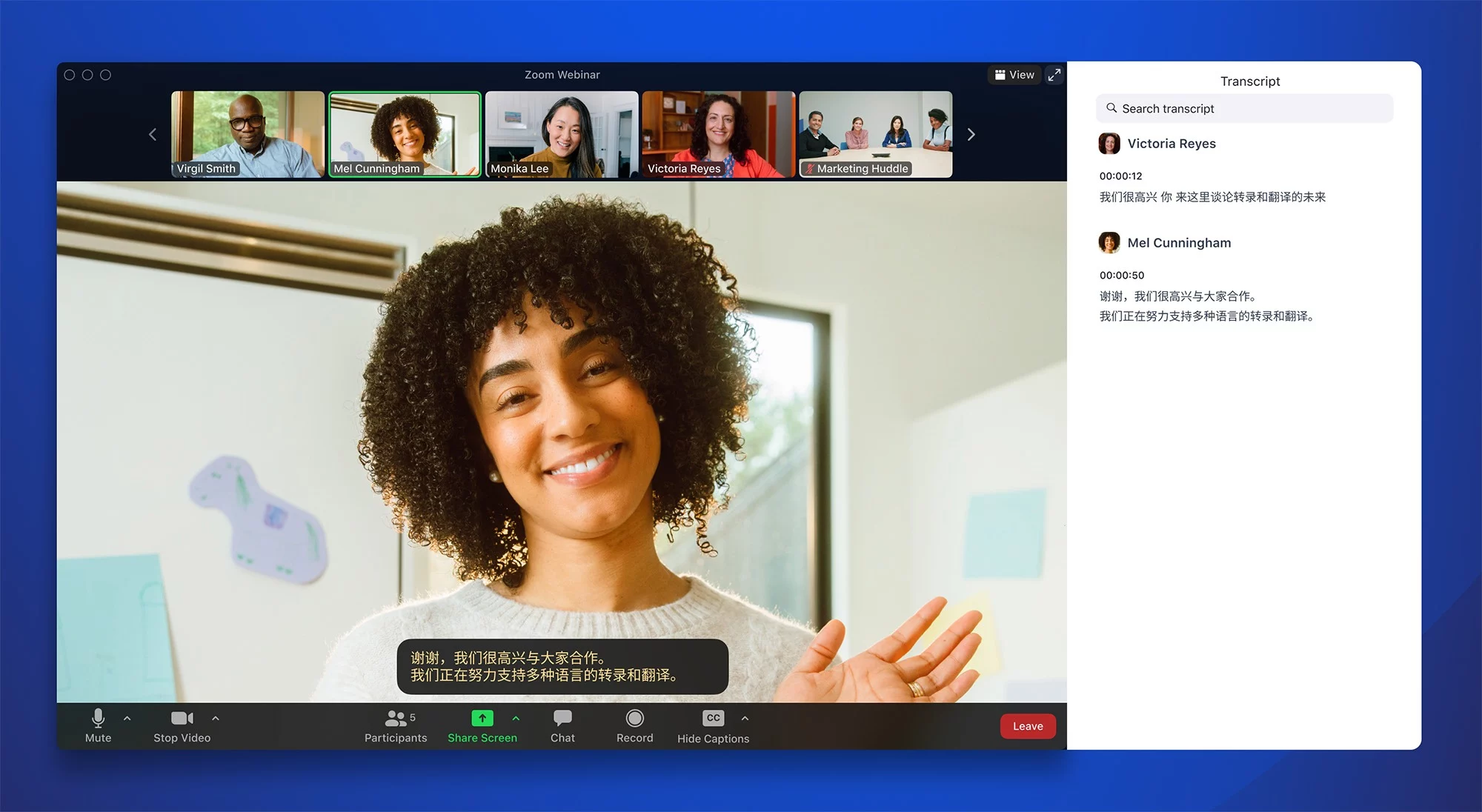The width and height of the screenshot is (1482, 812).
Task: Click the Mute microphone icon
Action: (98, 720)
